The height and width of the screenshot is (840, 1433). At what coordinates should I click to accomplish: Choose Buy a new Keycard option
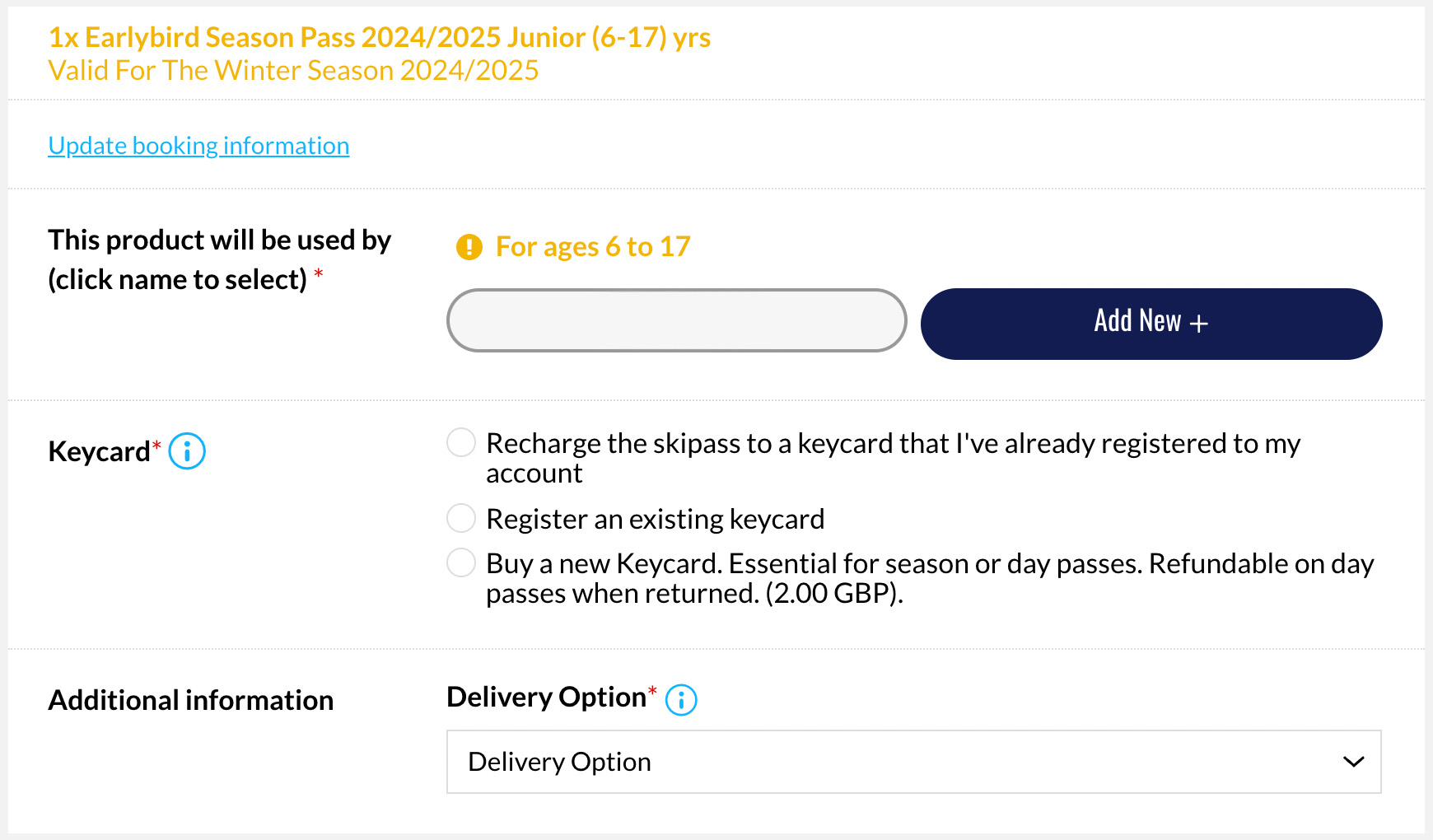pyautogui.click(x=461, y=562)
